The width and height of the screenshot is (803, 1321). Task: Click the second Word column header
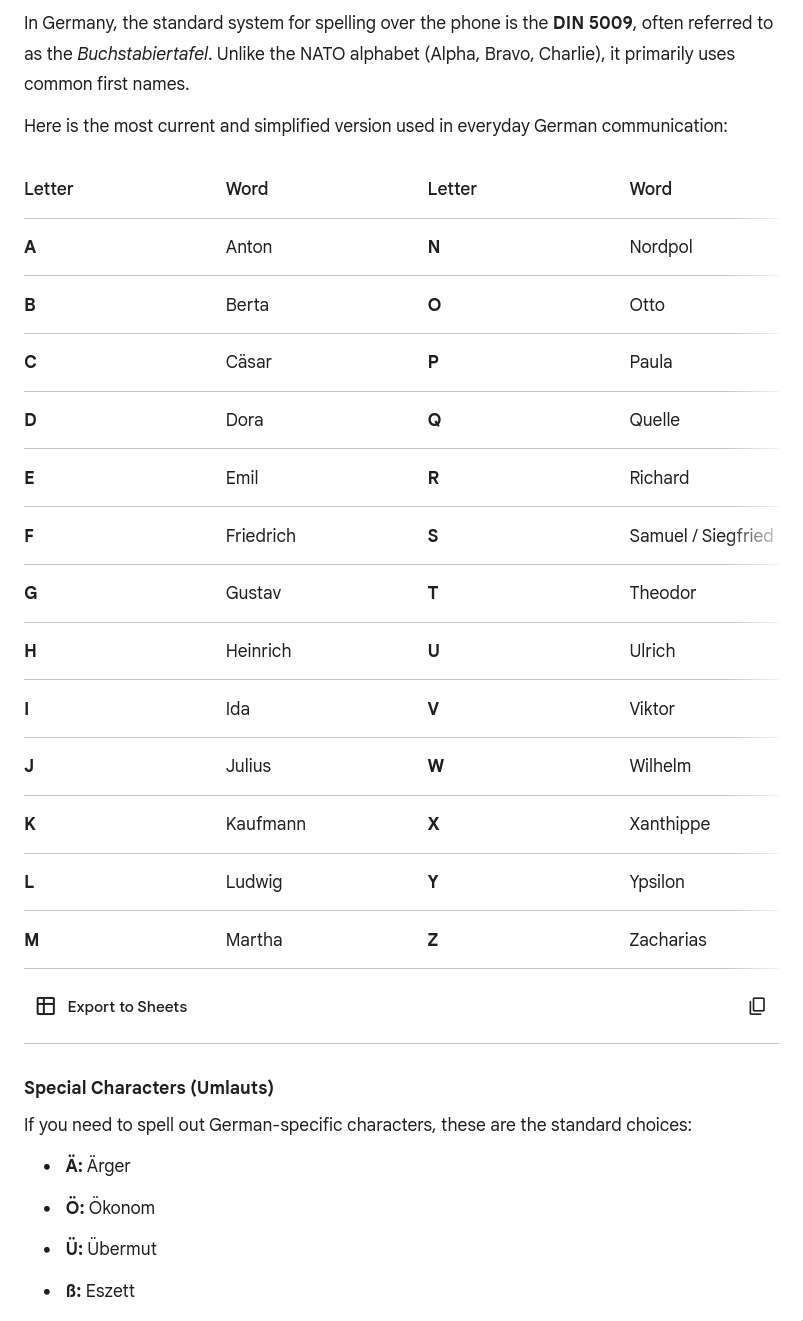pyautogui.click(x=650, y=189)
